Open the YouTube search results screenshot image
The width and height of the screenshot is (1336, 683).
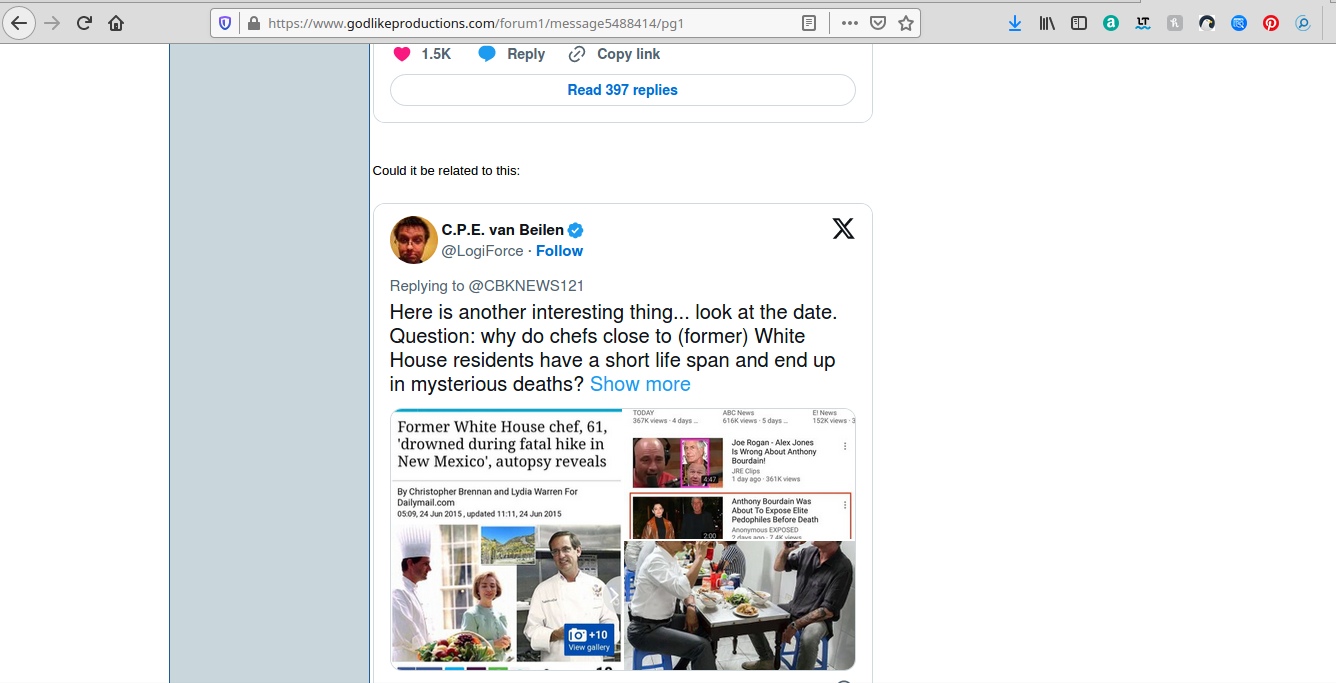coord(740,474)
